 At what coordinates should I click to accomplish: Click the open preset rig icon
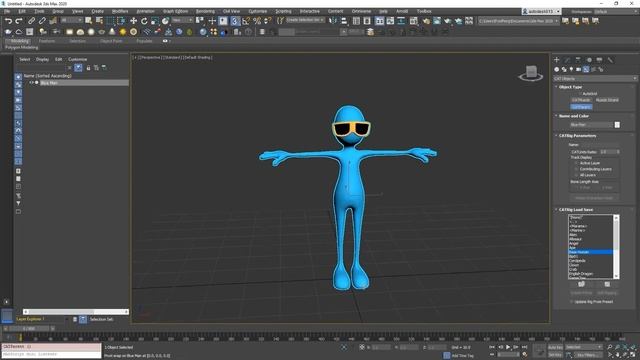pyautogui.click(x=582, y=284)
